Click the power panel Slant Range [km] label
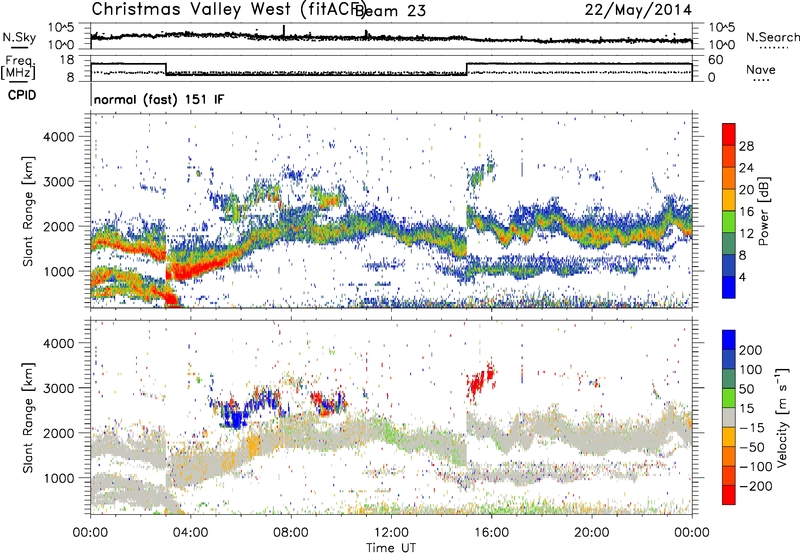The height and width of the screenshot is (554, 800). tap(28, 211)
